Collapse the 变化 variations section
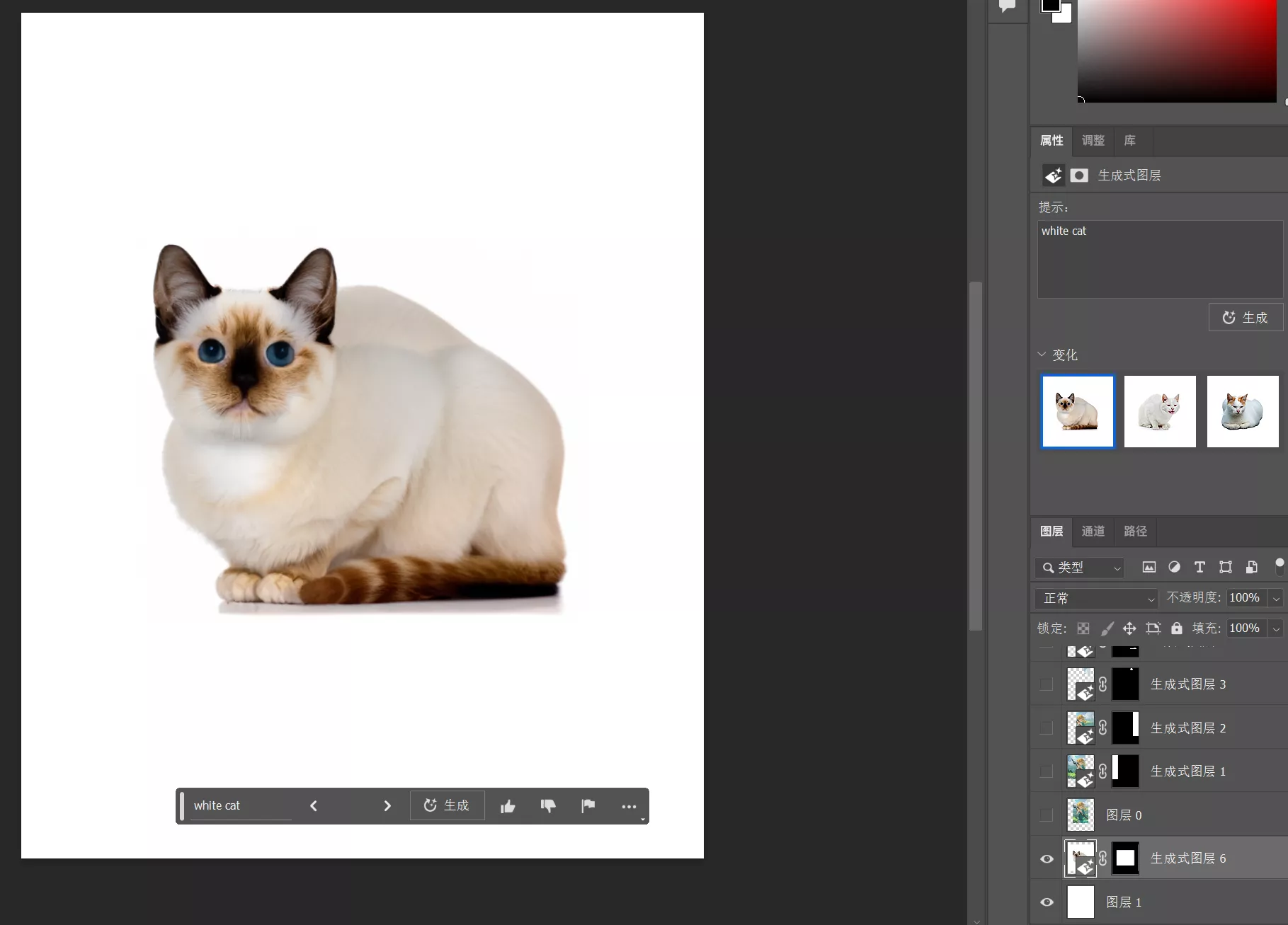 (1042, 355)
